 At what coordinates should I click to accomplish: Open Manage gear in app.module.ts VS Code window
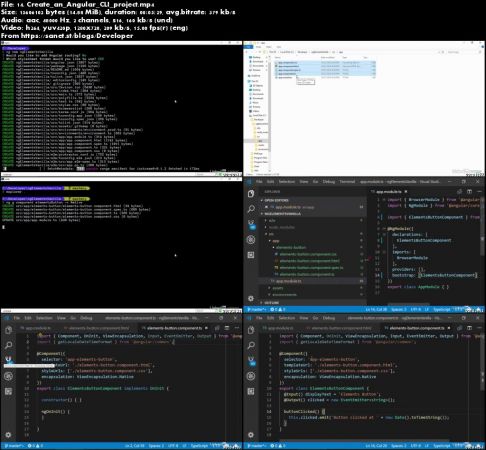click(x=251, y=298)
